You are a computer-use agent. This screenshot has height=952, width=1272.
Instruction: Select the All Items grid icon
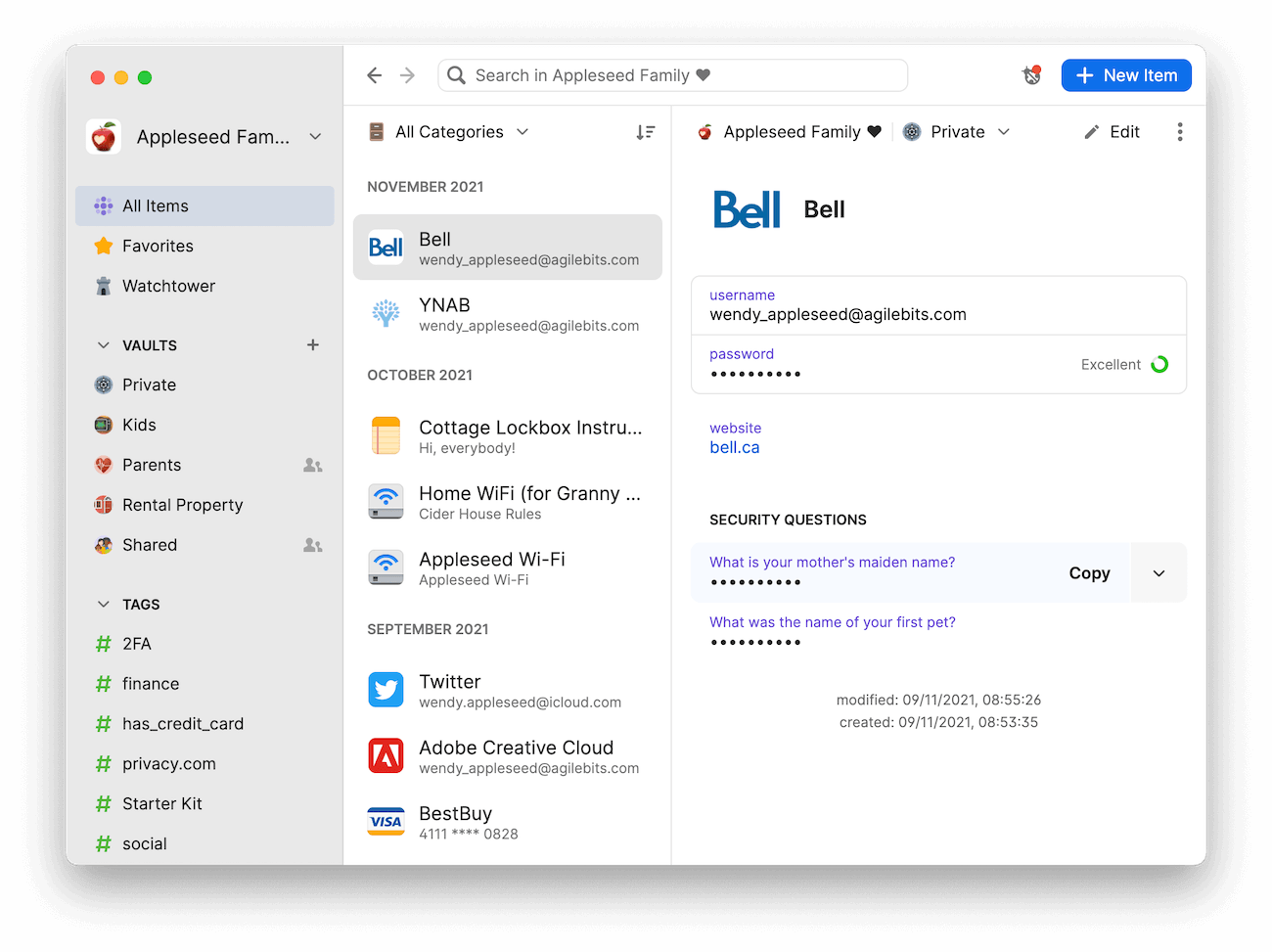point(103,205)
